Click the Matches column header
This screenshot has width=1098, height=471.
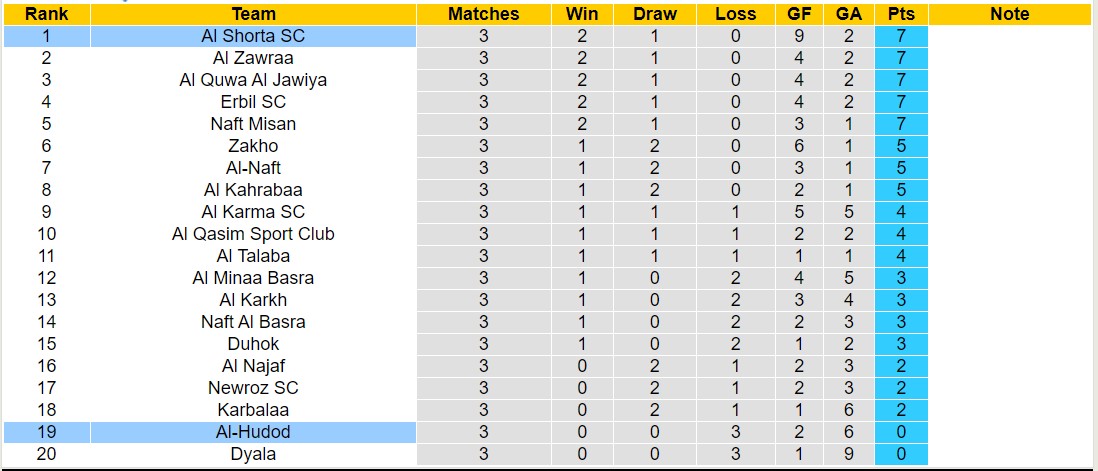coord(484,14)
